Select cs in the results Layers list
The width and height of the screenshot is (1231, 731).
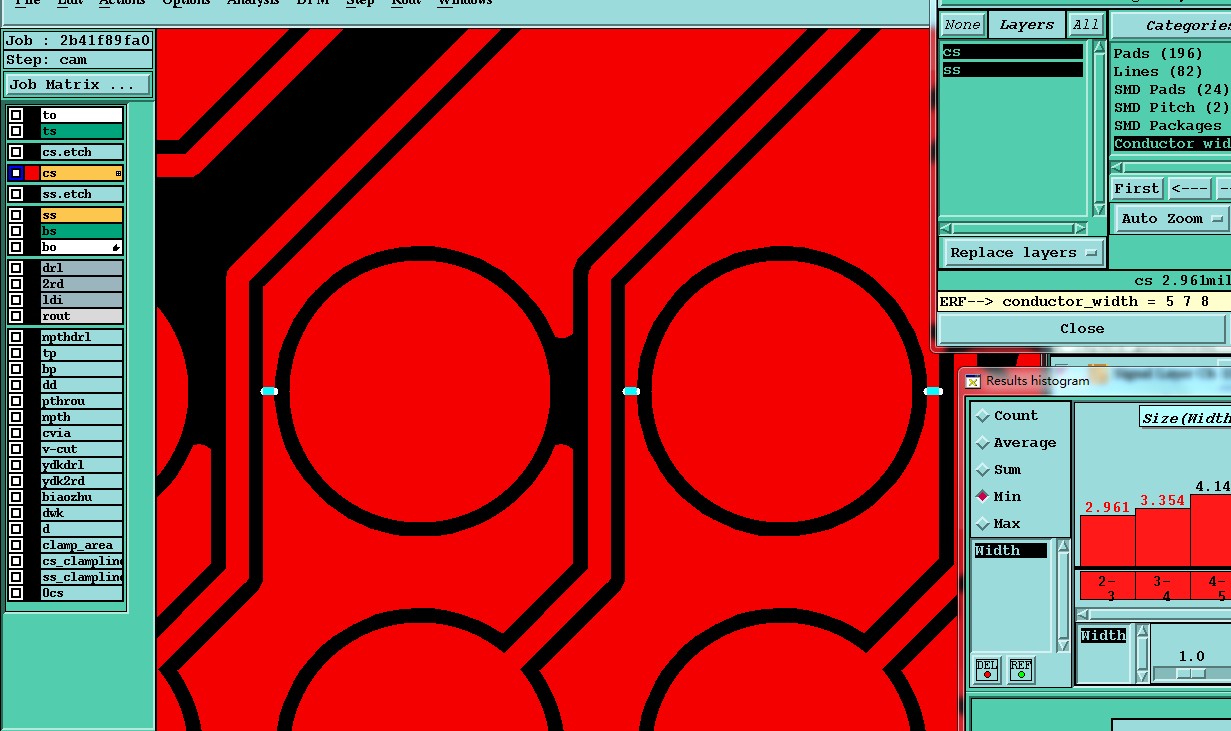tap(1012, 52)
